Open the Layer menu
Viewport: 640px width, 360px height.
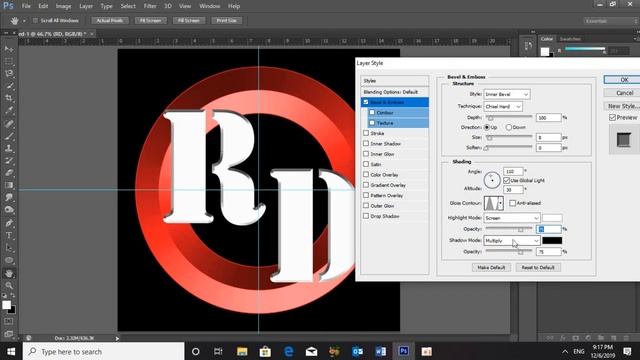click(86, 6)
